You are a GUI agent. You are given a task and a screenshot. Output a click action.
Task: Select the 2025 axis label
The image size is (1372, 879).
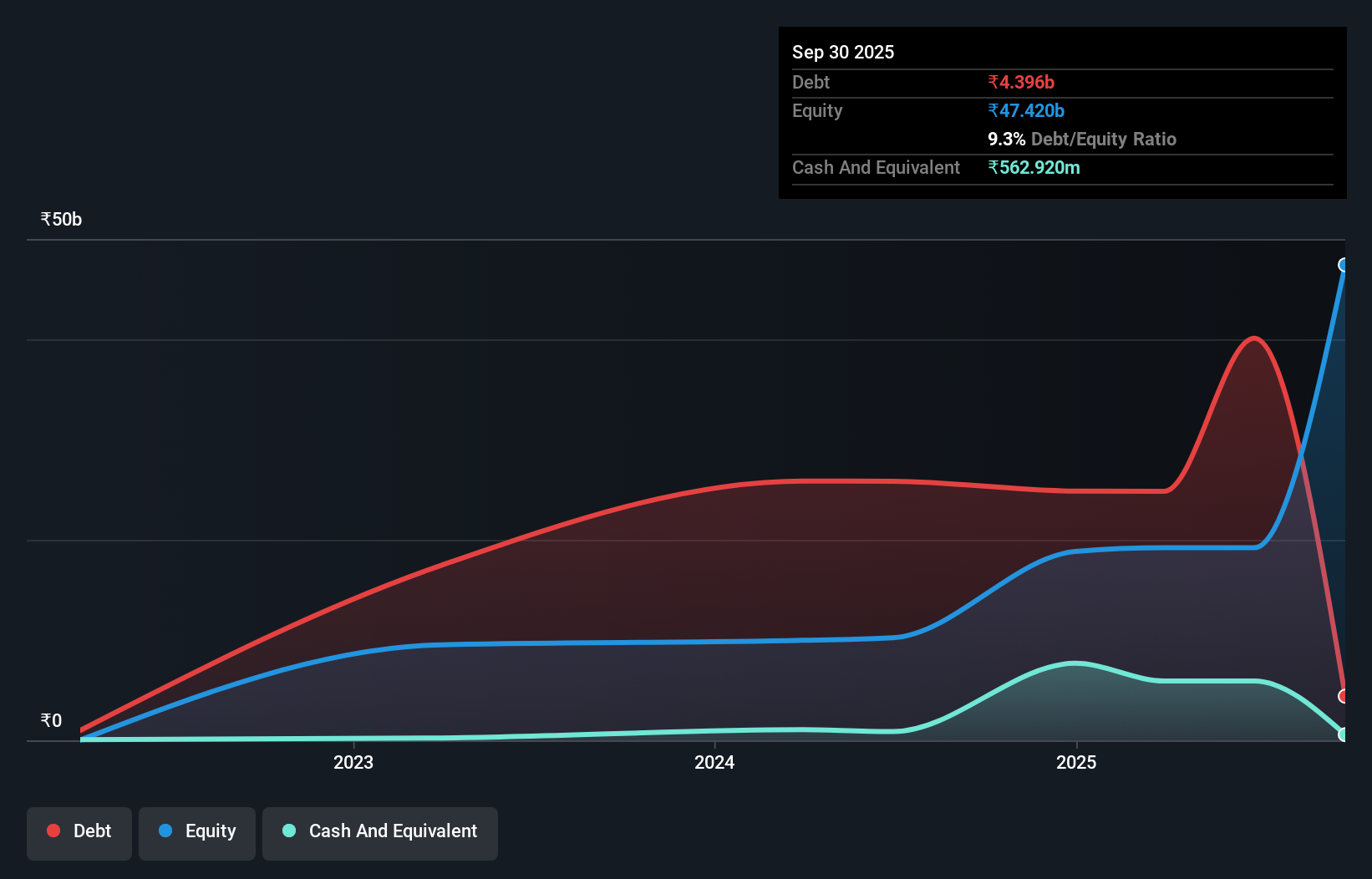pyautogui.click(x=1077, y=762)
